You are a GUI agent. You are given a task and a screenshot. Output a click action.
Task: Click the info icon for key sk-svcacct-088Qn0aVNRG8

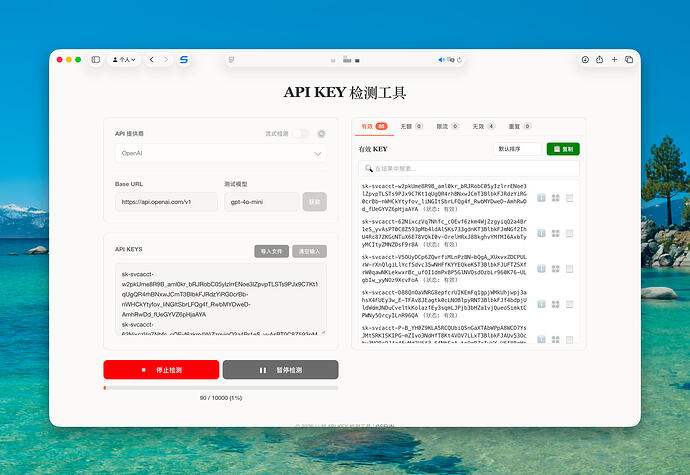coord(542,304)
